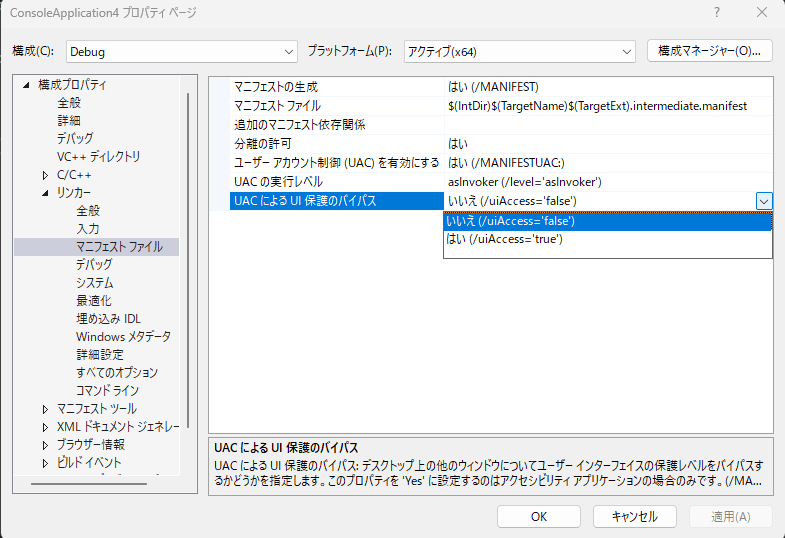Select マニフェスト ファイル in the tree

click(119, 247)
